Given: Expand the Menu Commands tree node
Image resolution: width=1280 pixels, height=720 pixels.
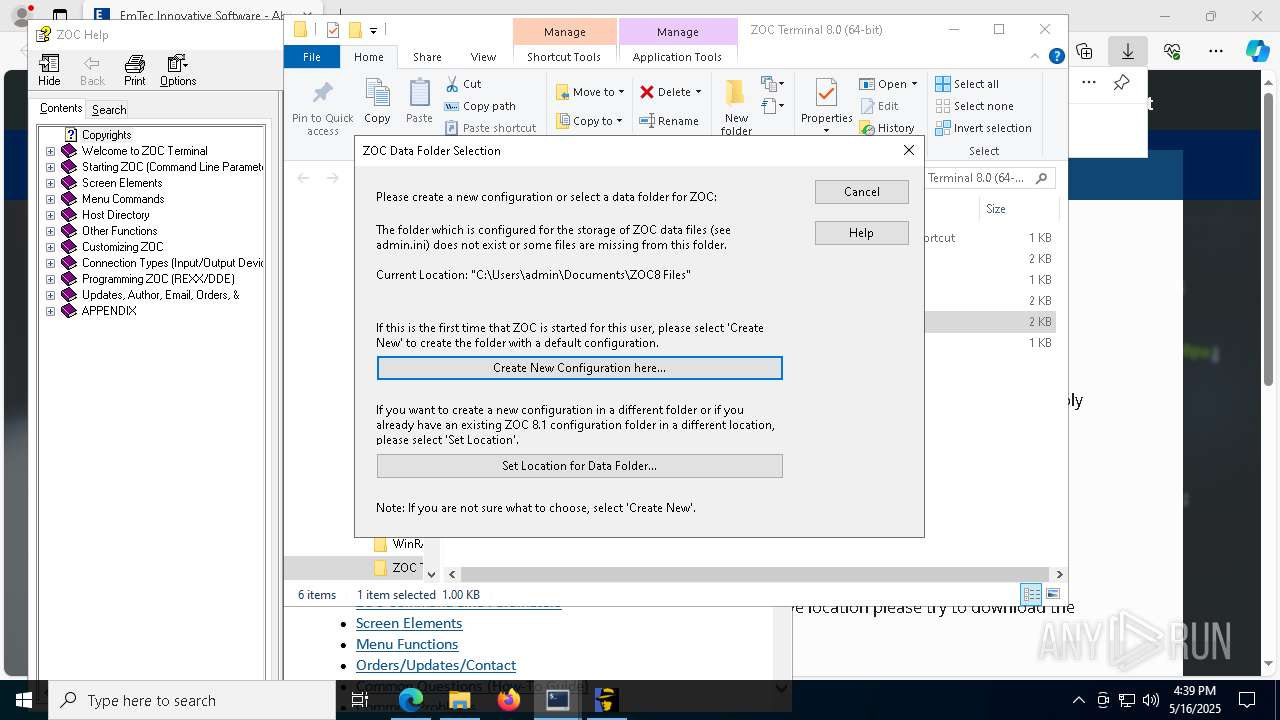Looking at the screenshot, I should (x=51, y=199).
